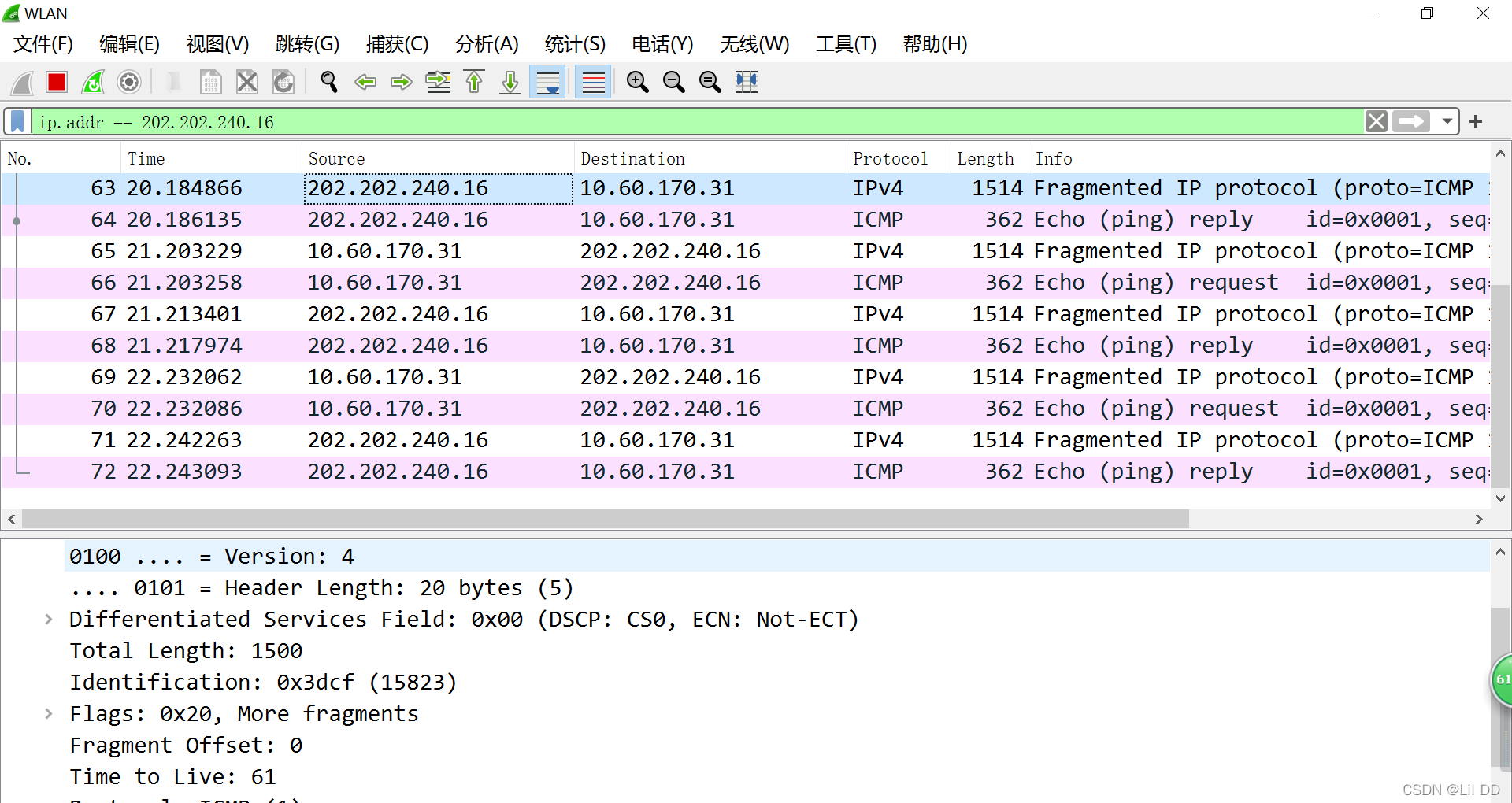Apply the display filter arrow
This screenshot has width=1512, height=803.
1410,122
